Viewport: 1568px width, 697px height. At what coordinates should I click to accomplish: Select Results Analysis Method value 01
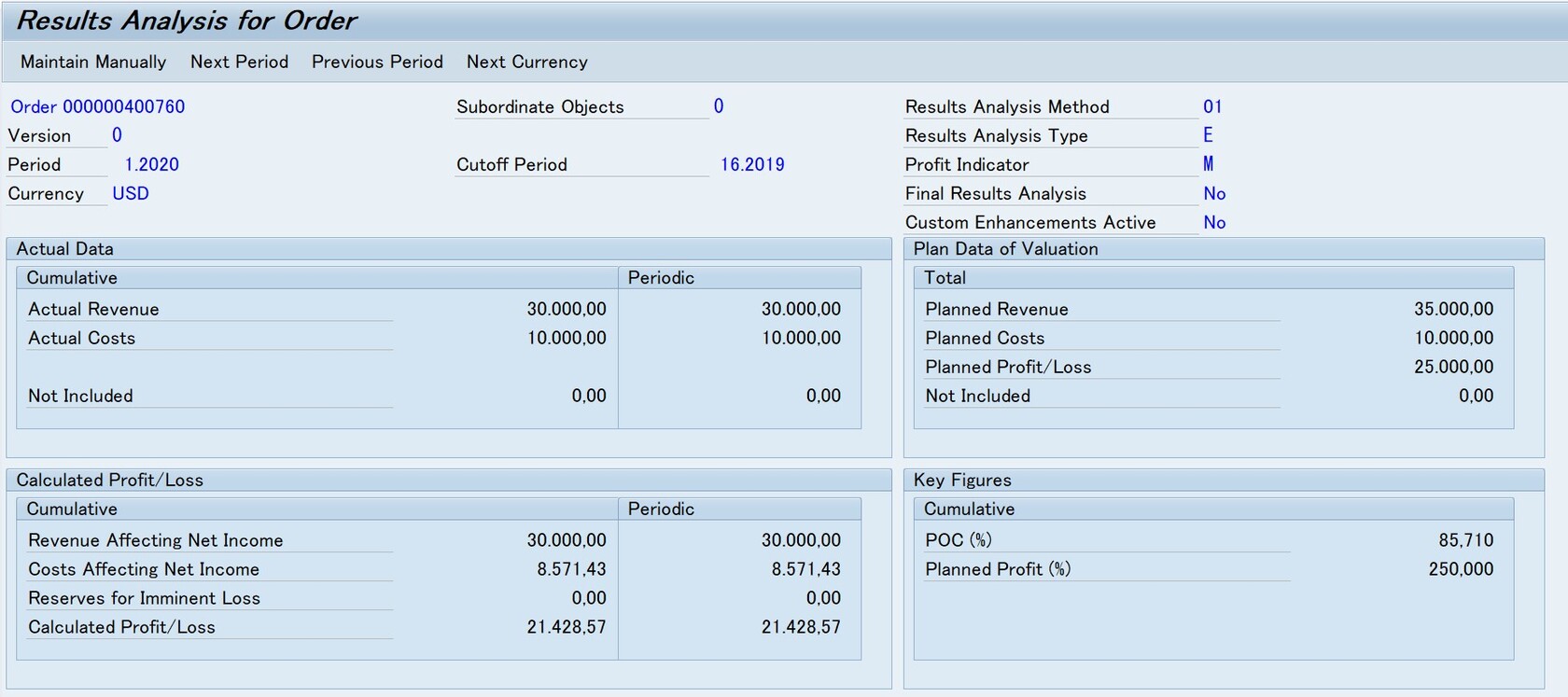coord(1212,106)
